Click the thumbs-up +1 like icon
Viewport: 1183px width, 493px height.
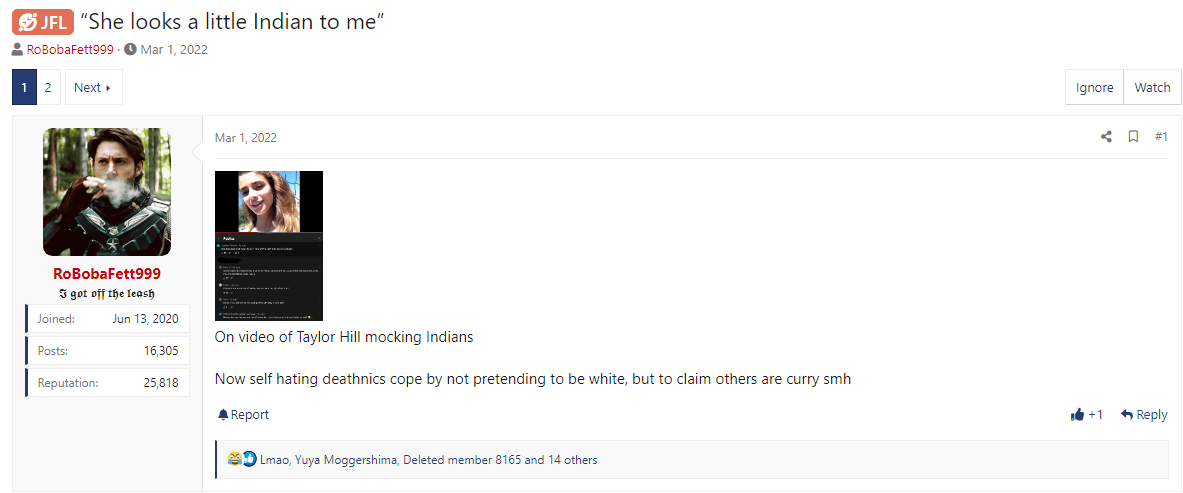click(x=1077, y=414)
